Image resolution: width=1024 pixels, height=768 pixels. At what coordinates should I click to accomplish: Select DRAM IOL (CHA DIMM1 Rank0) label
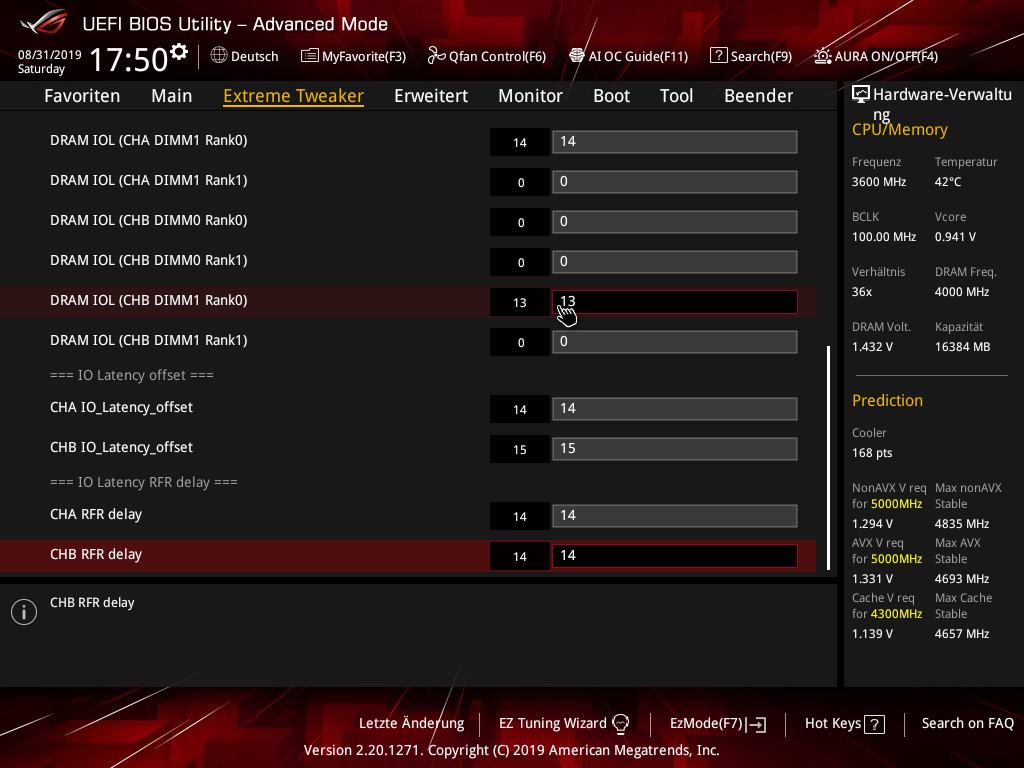149,140
